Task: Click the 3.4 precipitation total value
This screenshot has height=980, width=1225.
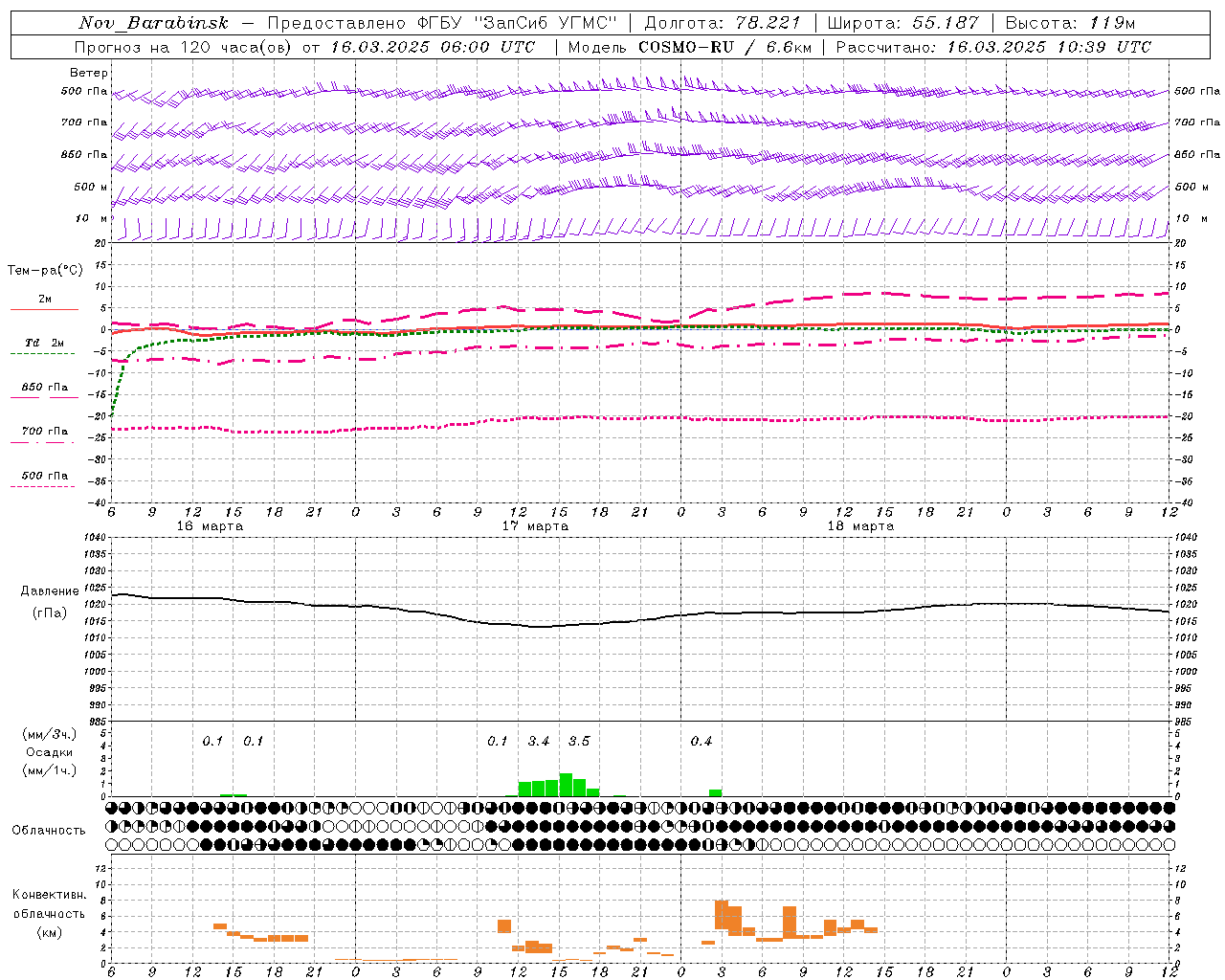Action: [x=539, y=742]
